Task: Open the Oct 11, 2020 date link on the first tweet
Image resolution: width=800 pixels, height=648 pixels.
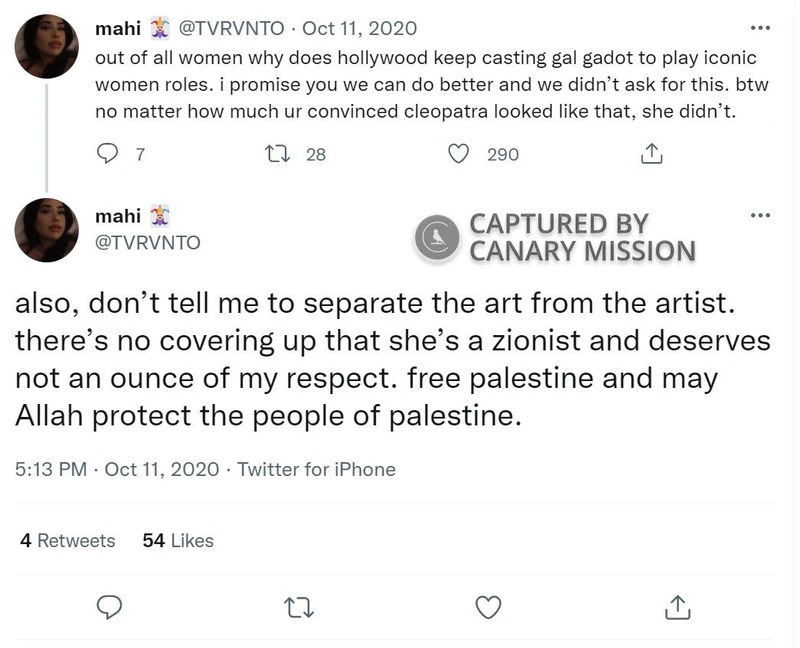Action: (x=360, y=29)
